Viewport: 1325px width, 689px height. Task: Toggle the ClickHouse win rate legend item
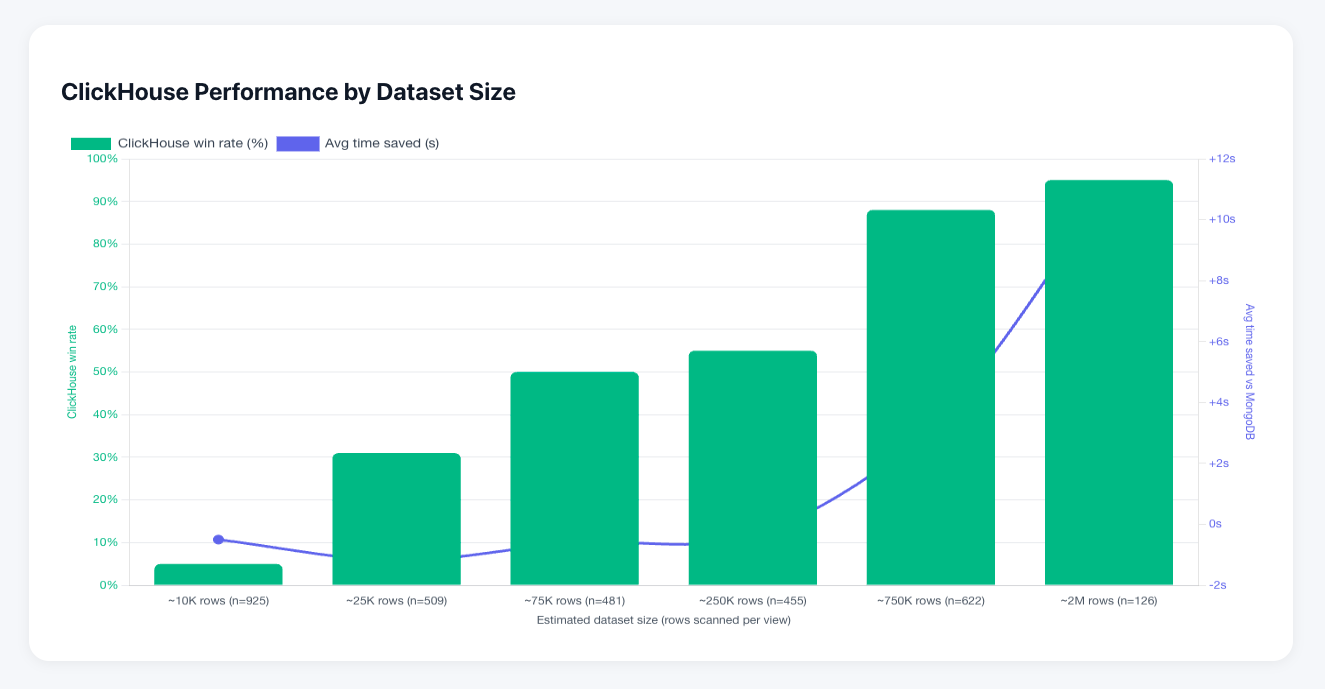click(x=169, y=143)
